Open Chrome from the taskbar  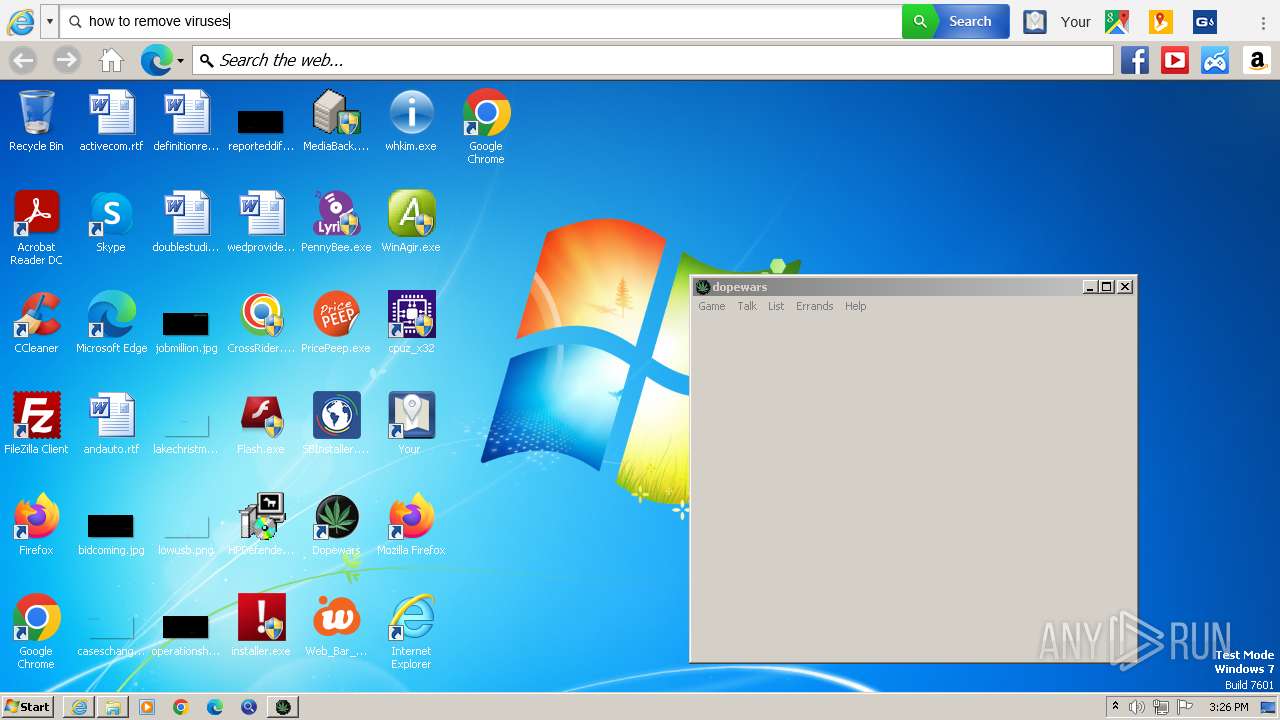pyautogui.click(x=181, y=707)
